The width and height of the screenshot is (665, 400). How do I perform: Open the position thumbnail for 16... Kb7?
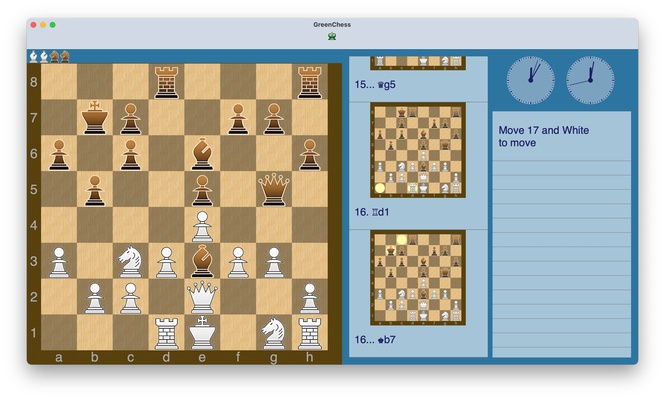418,278
